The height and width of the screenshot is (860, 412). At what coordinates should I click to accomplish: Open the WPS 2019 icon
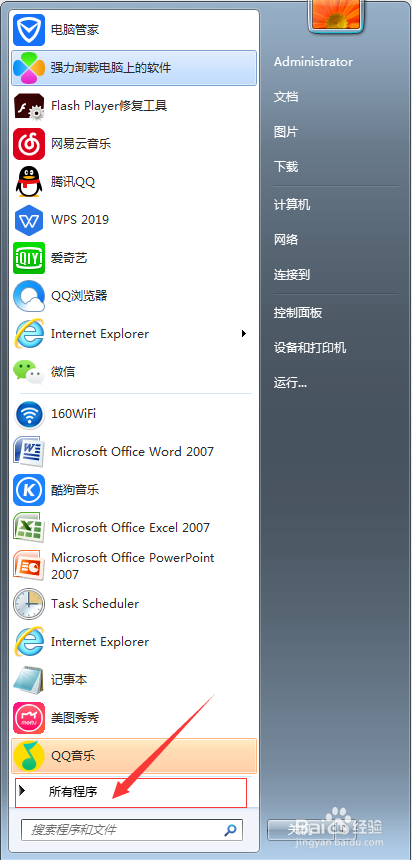click(29, 220)
